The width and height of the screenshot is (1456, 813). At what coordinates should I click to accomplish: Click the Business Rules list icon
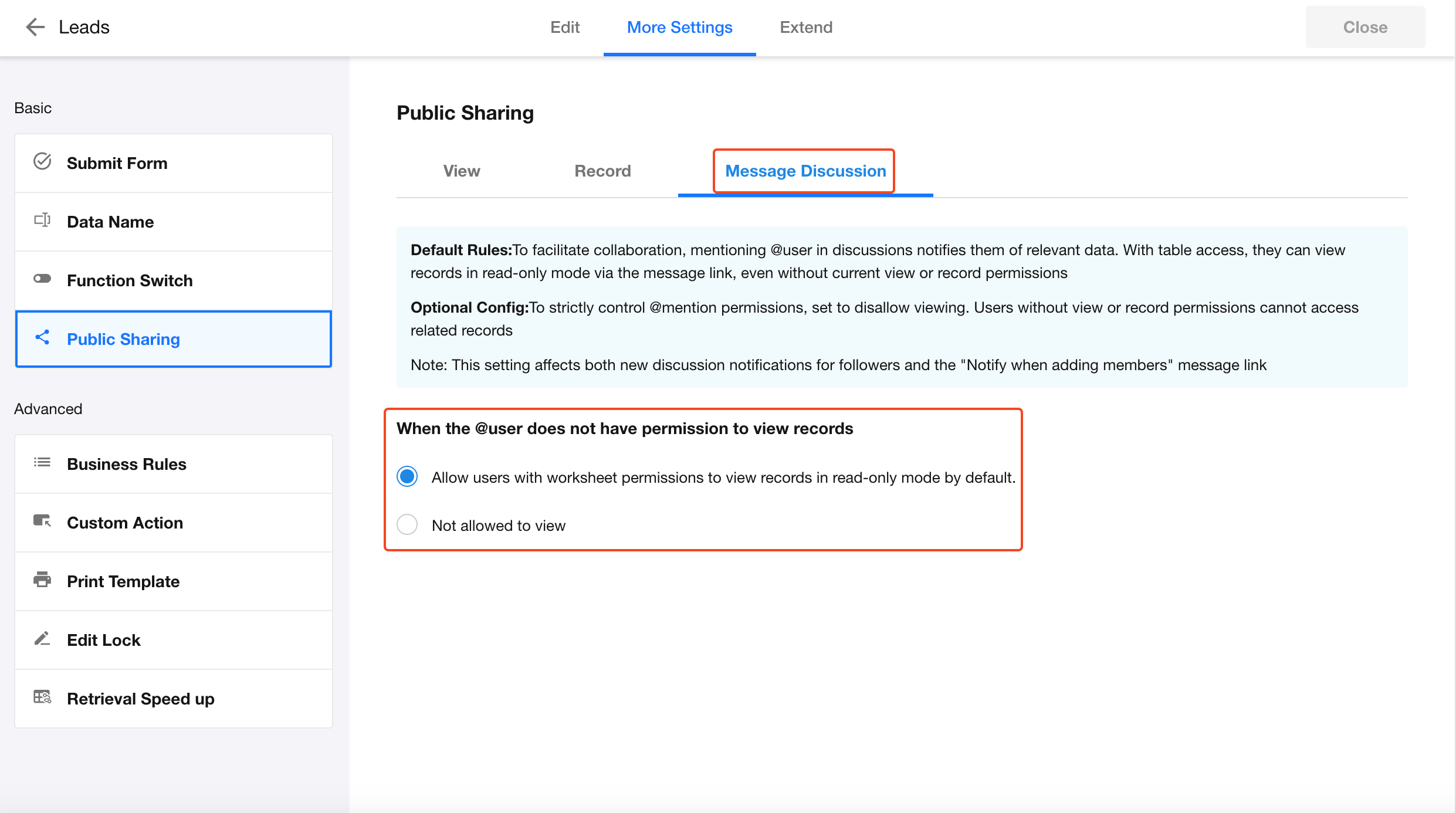[x=42, y=462]
